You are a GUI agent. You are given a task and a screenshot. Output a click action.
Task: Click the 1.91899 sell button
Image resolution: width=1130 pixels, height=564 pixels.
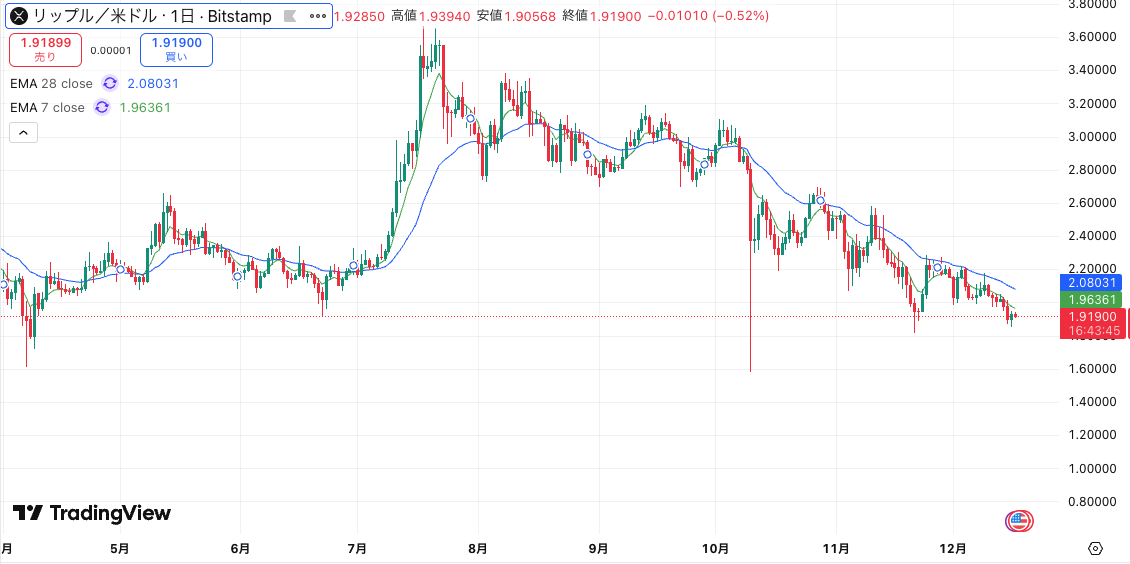coord(45,49)
